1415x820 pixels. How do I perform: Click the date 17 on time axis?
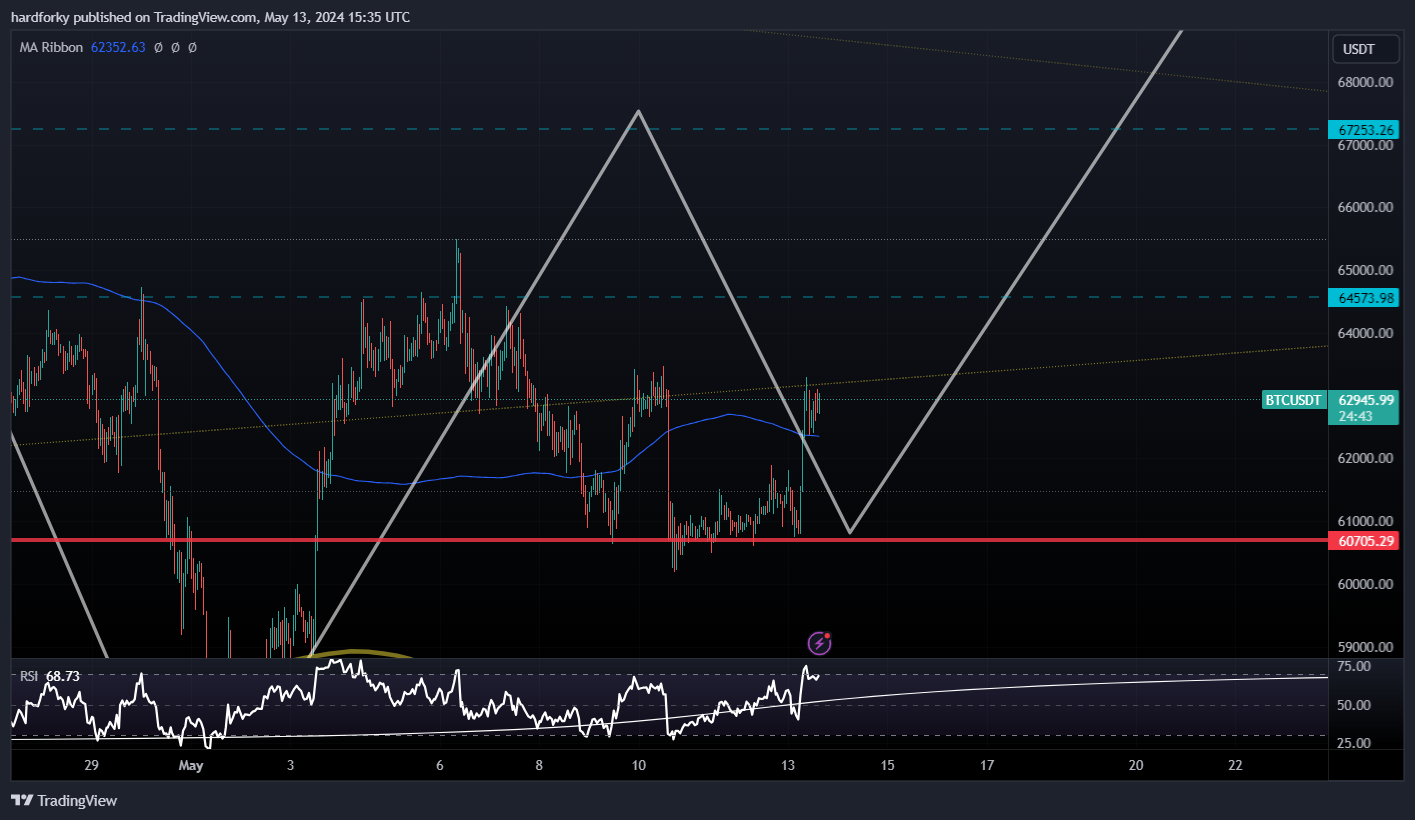pyautogui.click(x=987, y=765)
